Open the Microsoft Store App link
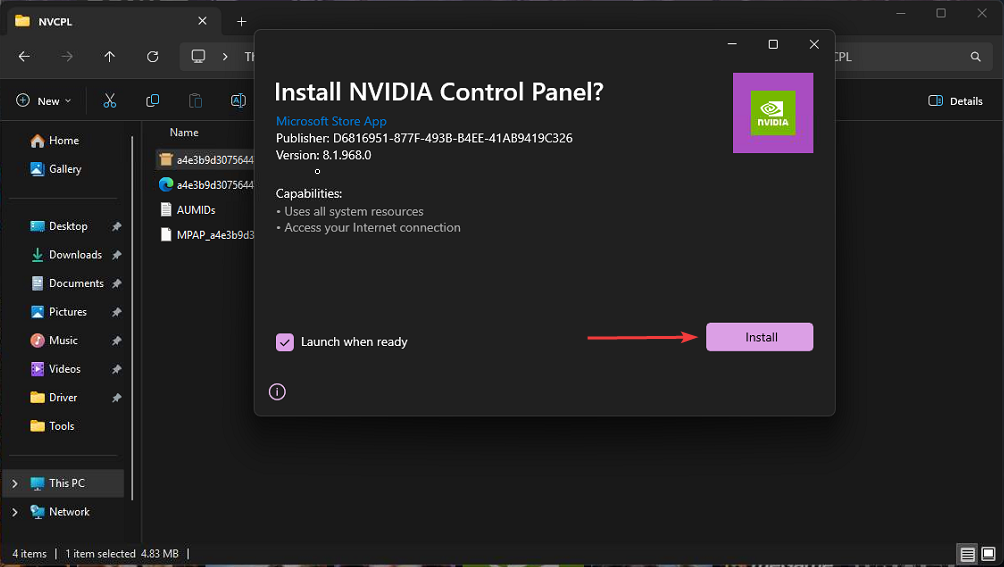This screenshot has width=1004, height=567. click(x=331, y=121)
